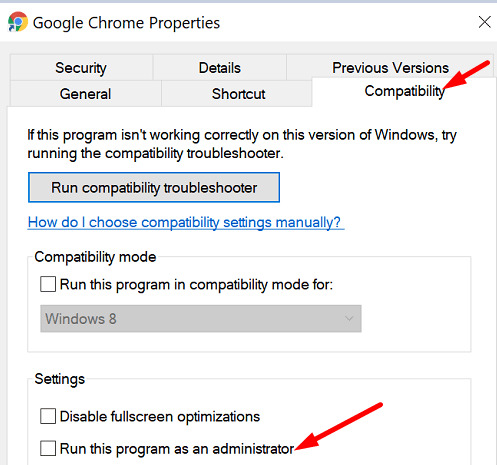Open the Windows 8 compatibility dropdown
Screen dimensions: 497x465
[x=201, y=319]
